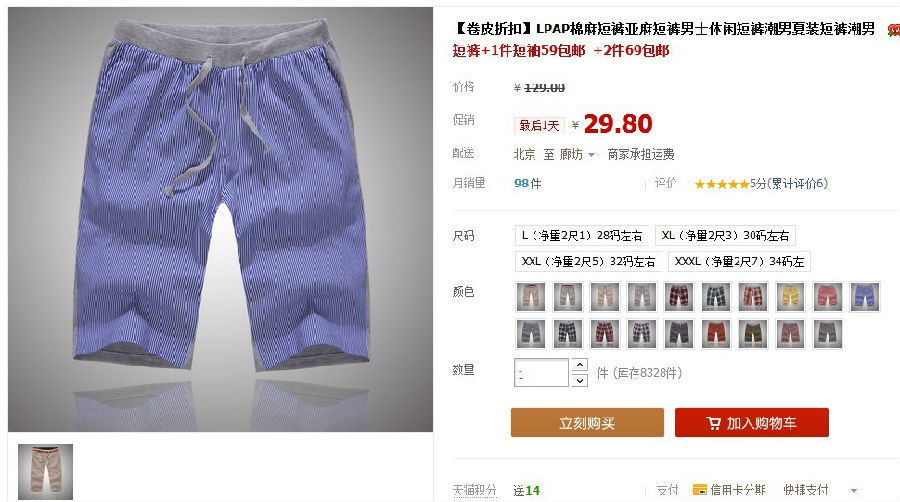Select size XXXL (34码左右)
900x502 pixels.
tap(739, 262)
